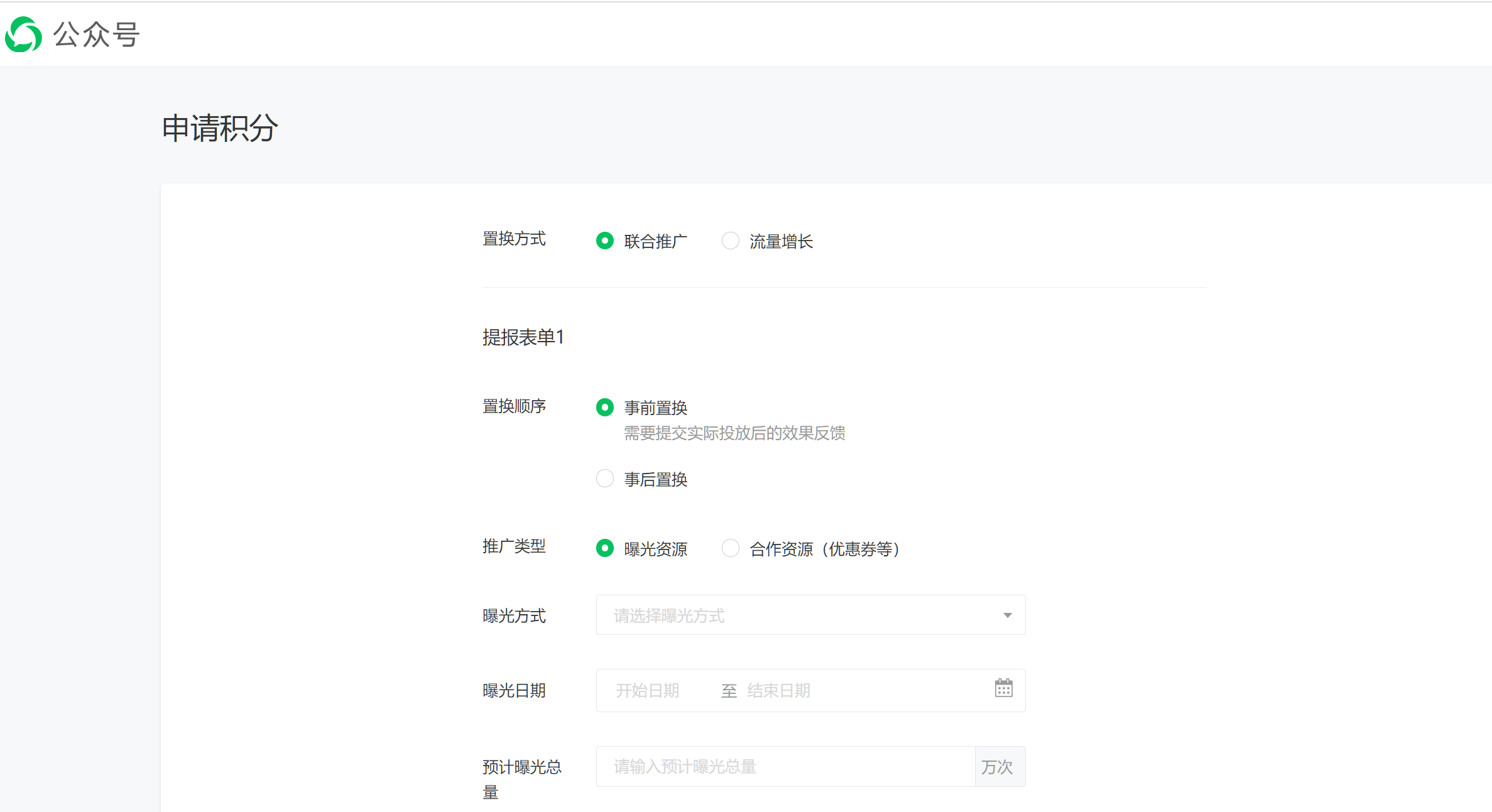Click the 提报表单1 section title
1492x812 pixels.
[523, 338]
